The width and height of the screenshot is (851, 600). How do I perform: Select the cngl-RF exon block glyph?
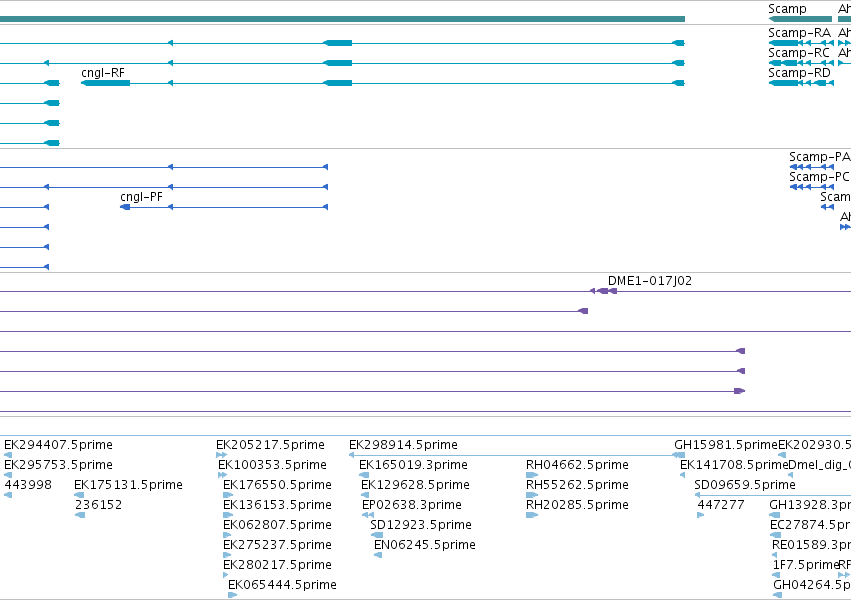click(105, 83)
